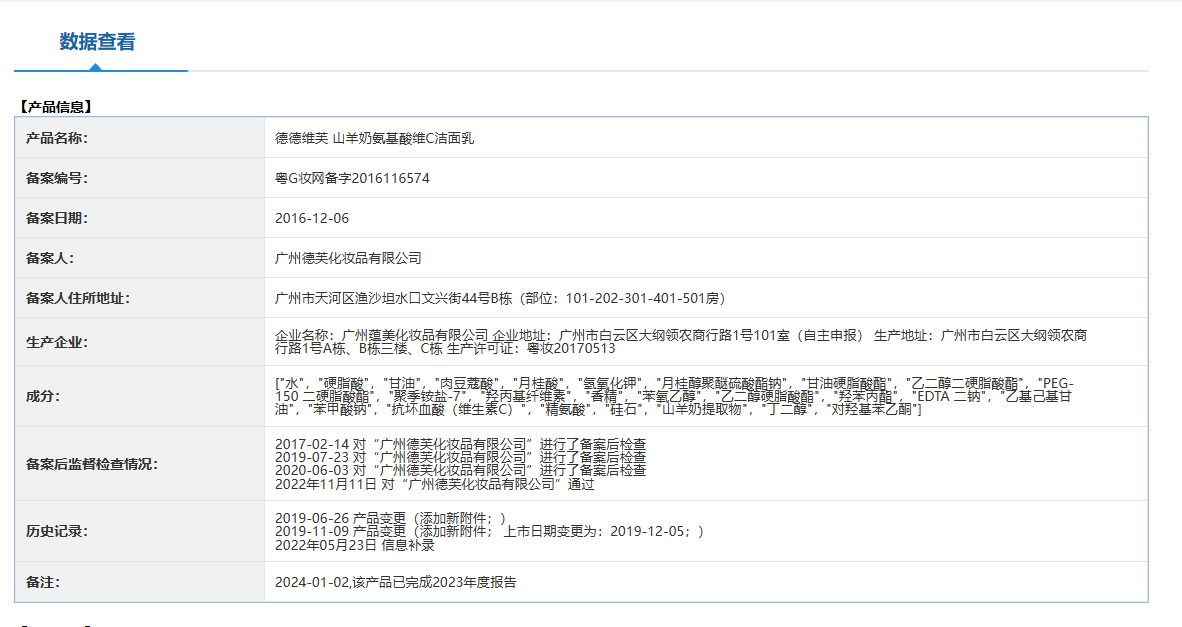Screen dimensions: 1182x627
Task: Click the 2017-02-14 inspection record line
Action: 461,445
